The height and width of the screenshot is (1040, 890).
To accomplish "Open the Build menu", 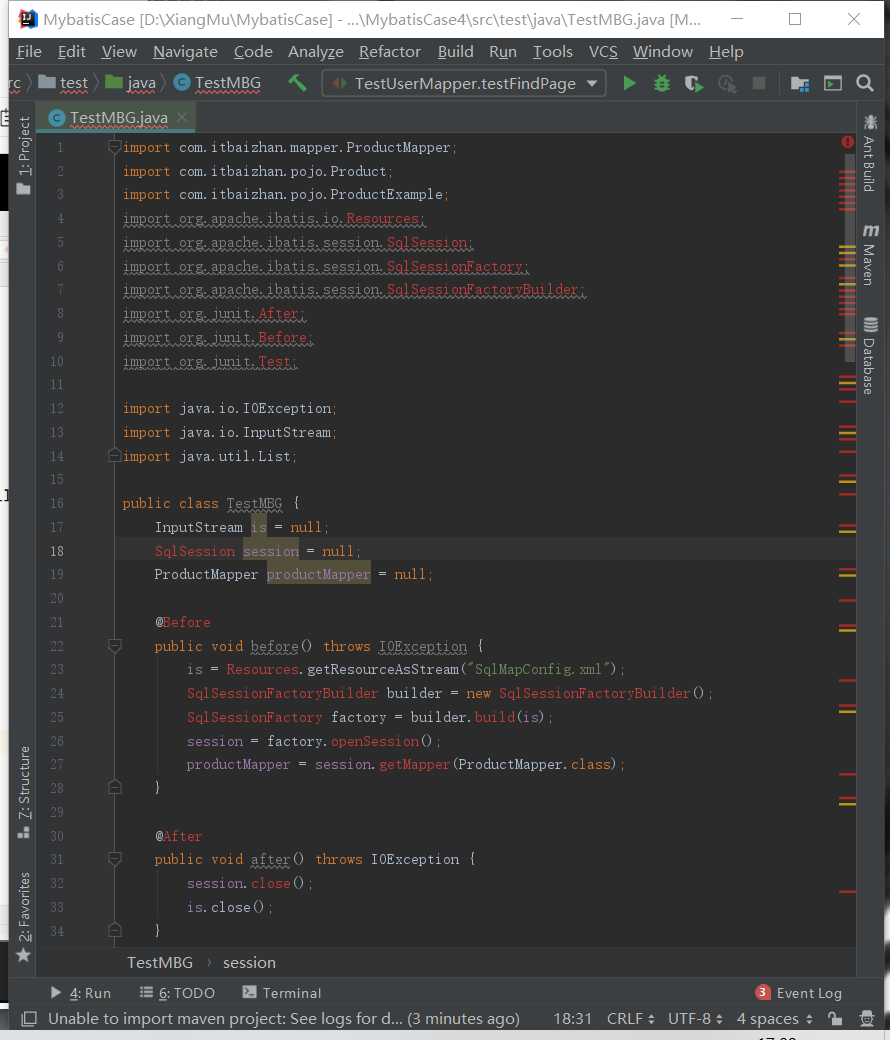I will click(455, 52).
